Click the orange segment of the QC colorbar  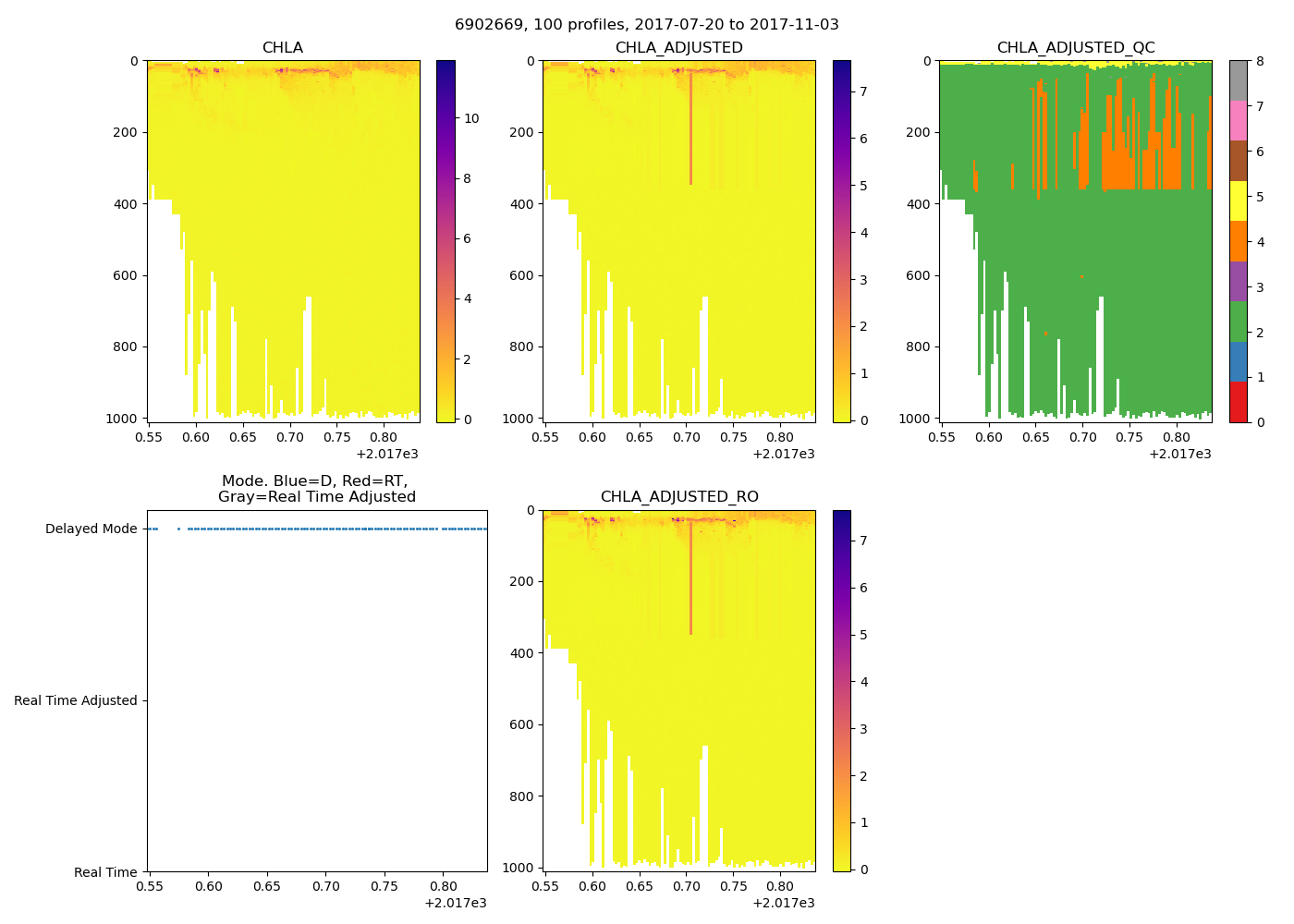[x=1238, y=241]
